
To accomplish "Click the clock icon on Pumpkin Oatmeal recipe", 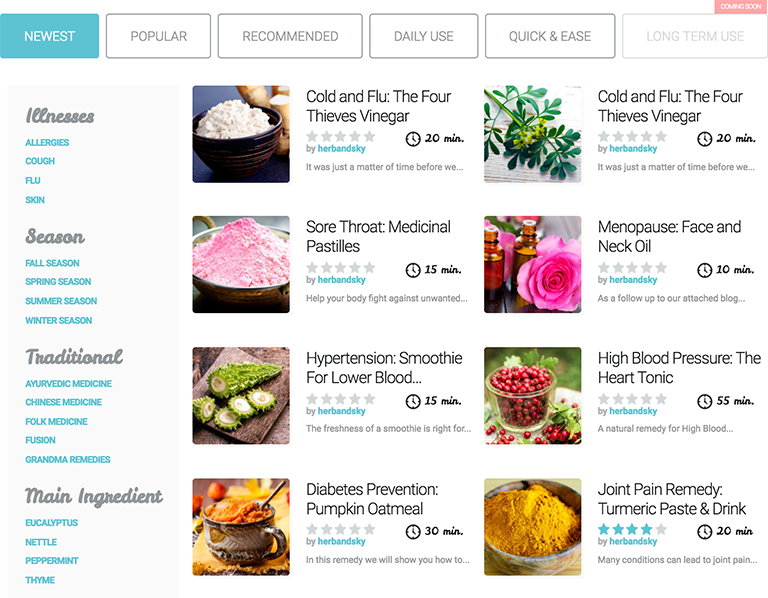I will (413, 531).
